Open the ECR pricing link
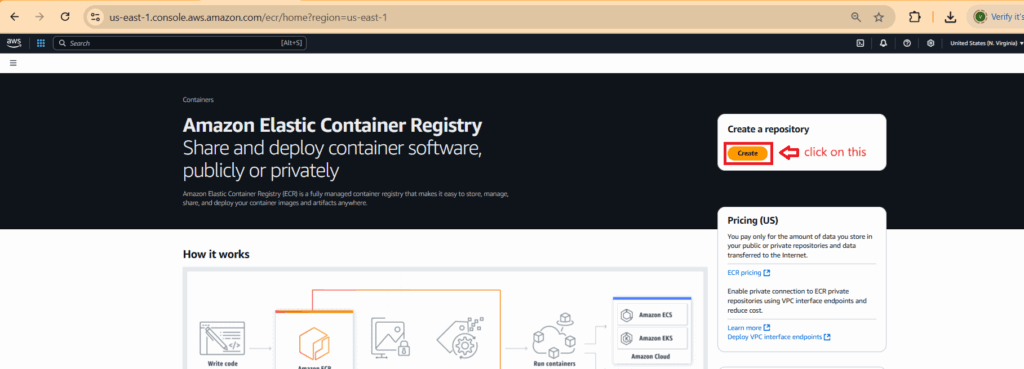 coord(748,272)
